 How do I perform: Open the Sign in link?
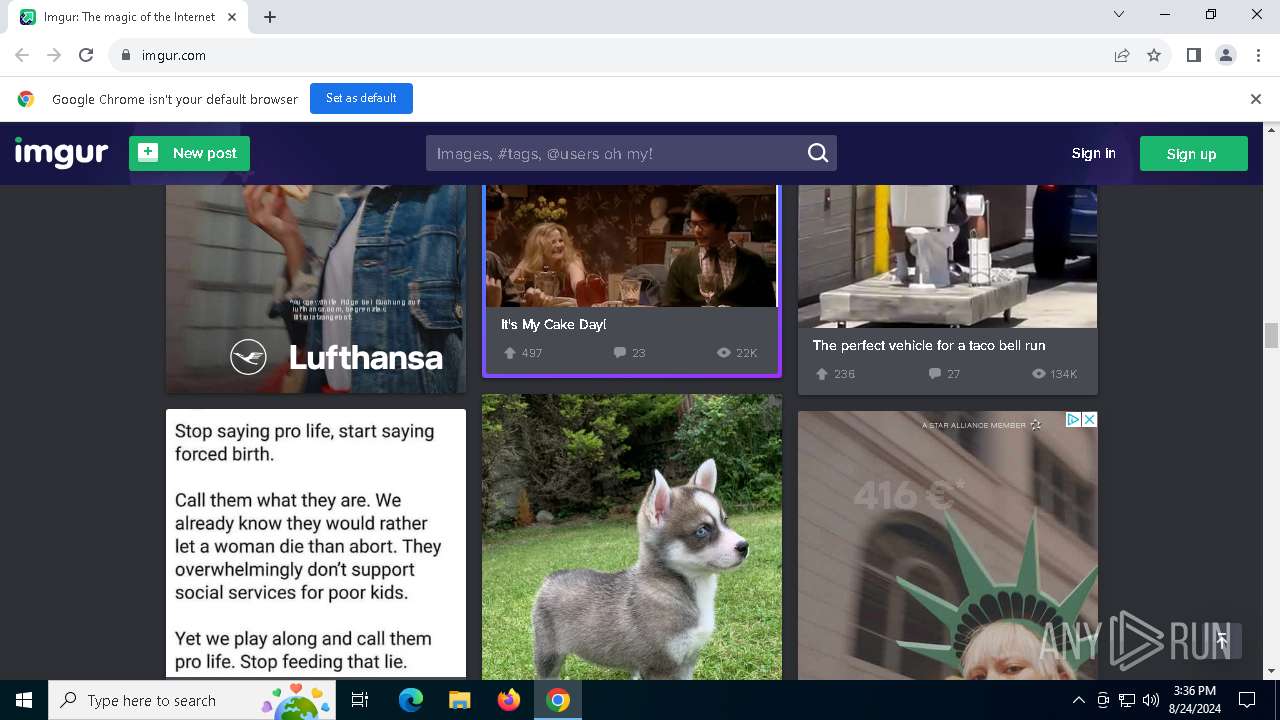(x=1093, y=153)
